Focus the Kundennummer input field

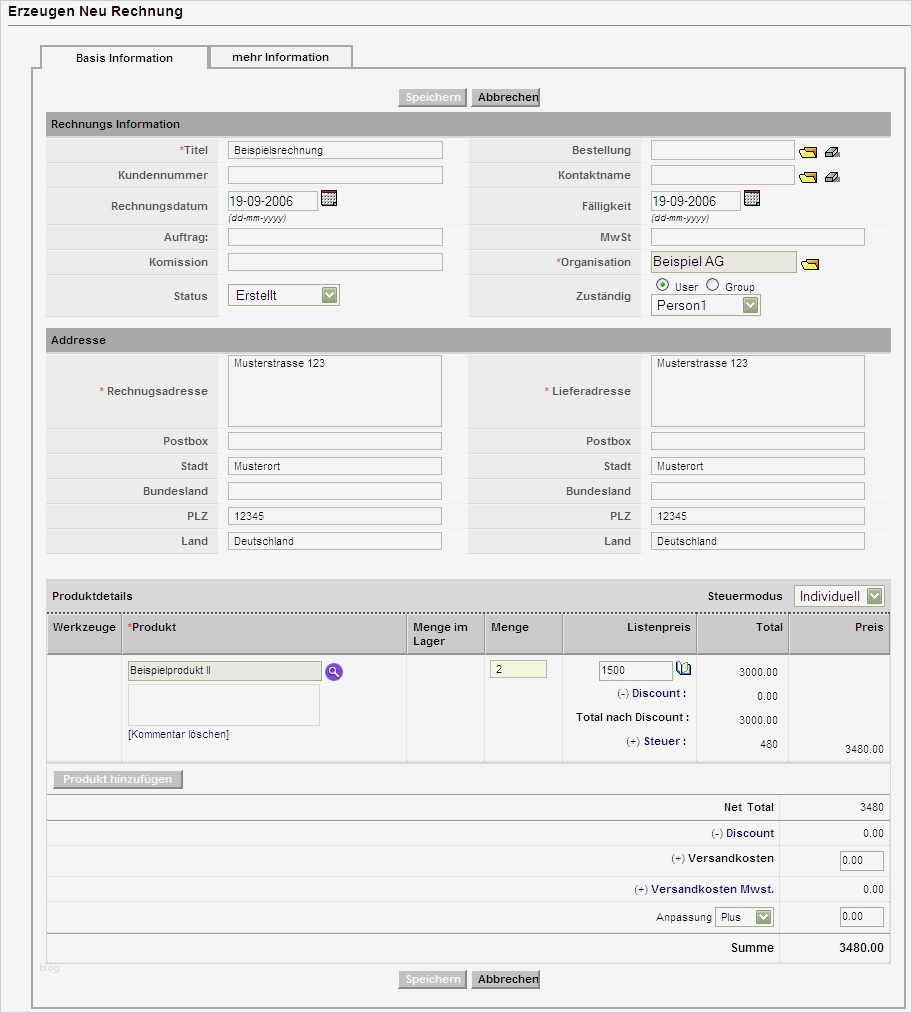click(x=335, y=175)
